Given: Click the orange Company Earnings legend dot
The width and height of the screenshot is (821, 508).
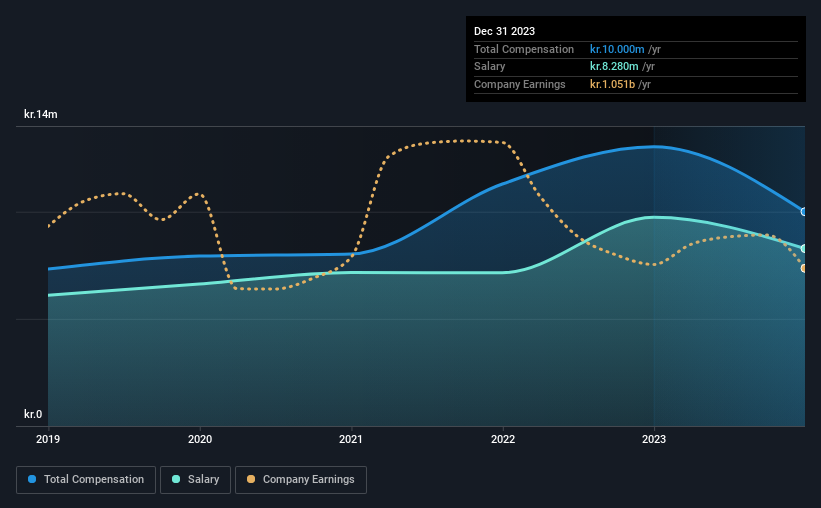Looking at the screenshot, I should [x=251, y=479].
